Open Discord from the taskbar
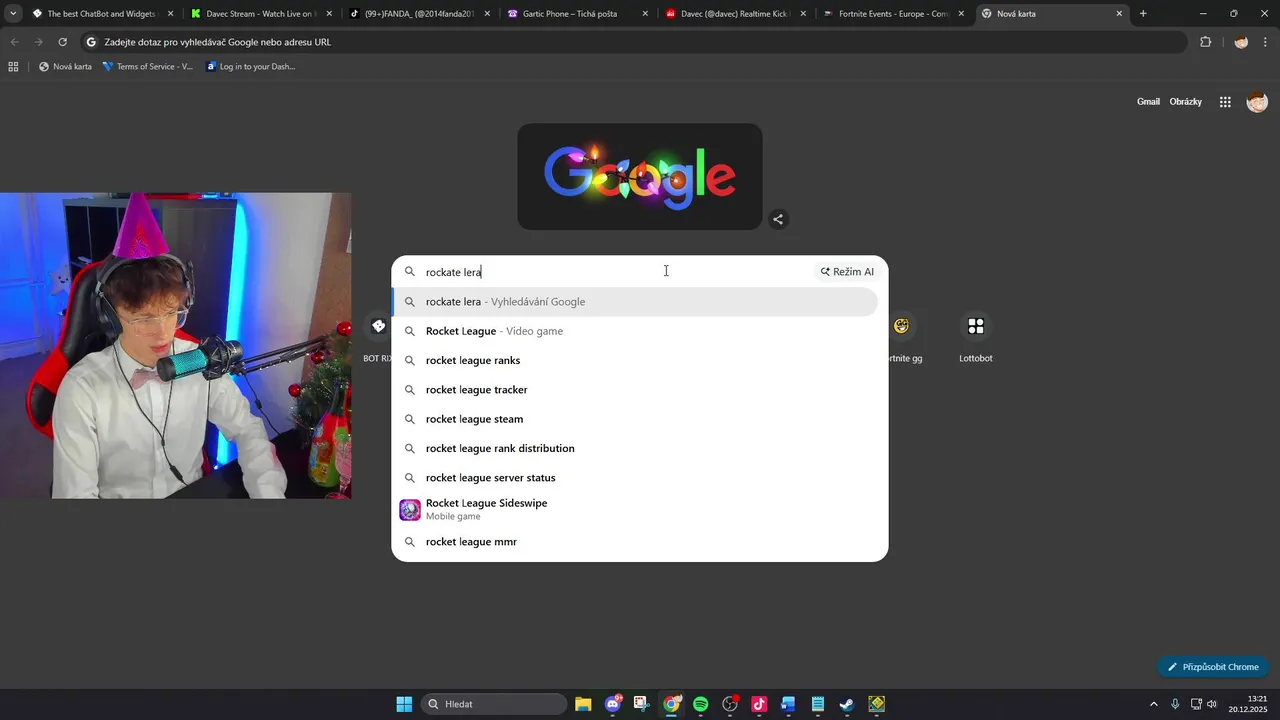The image size is (1280, 720). pos(613,704)
